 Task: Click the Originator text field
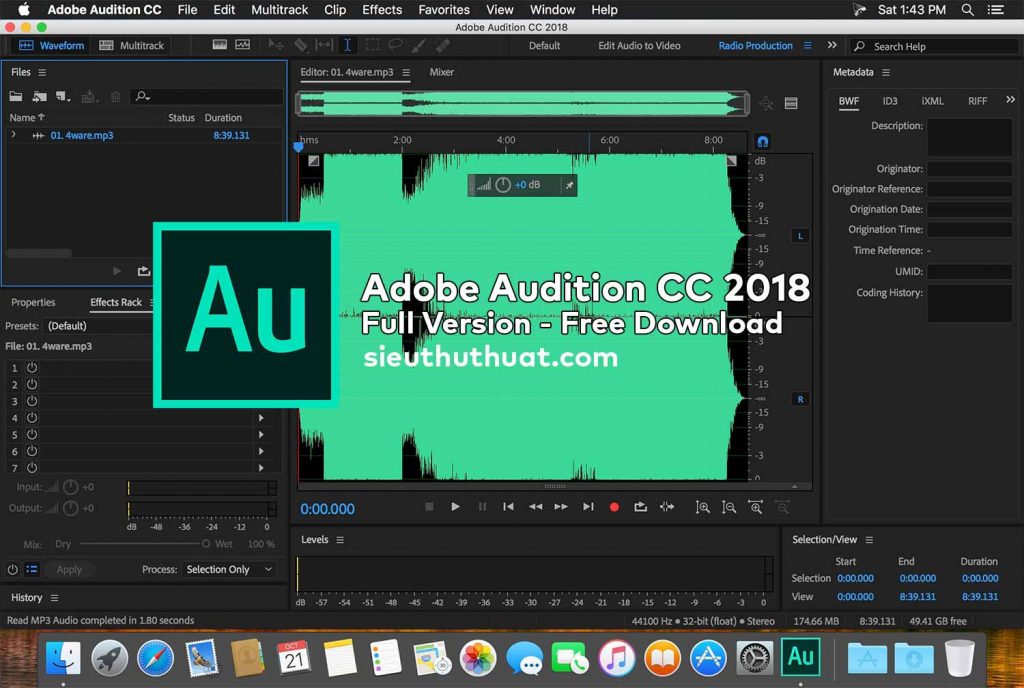pyautogui.click(x=970, y=169)
